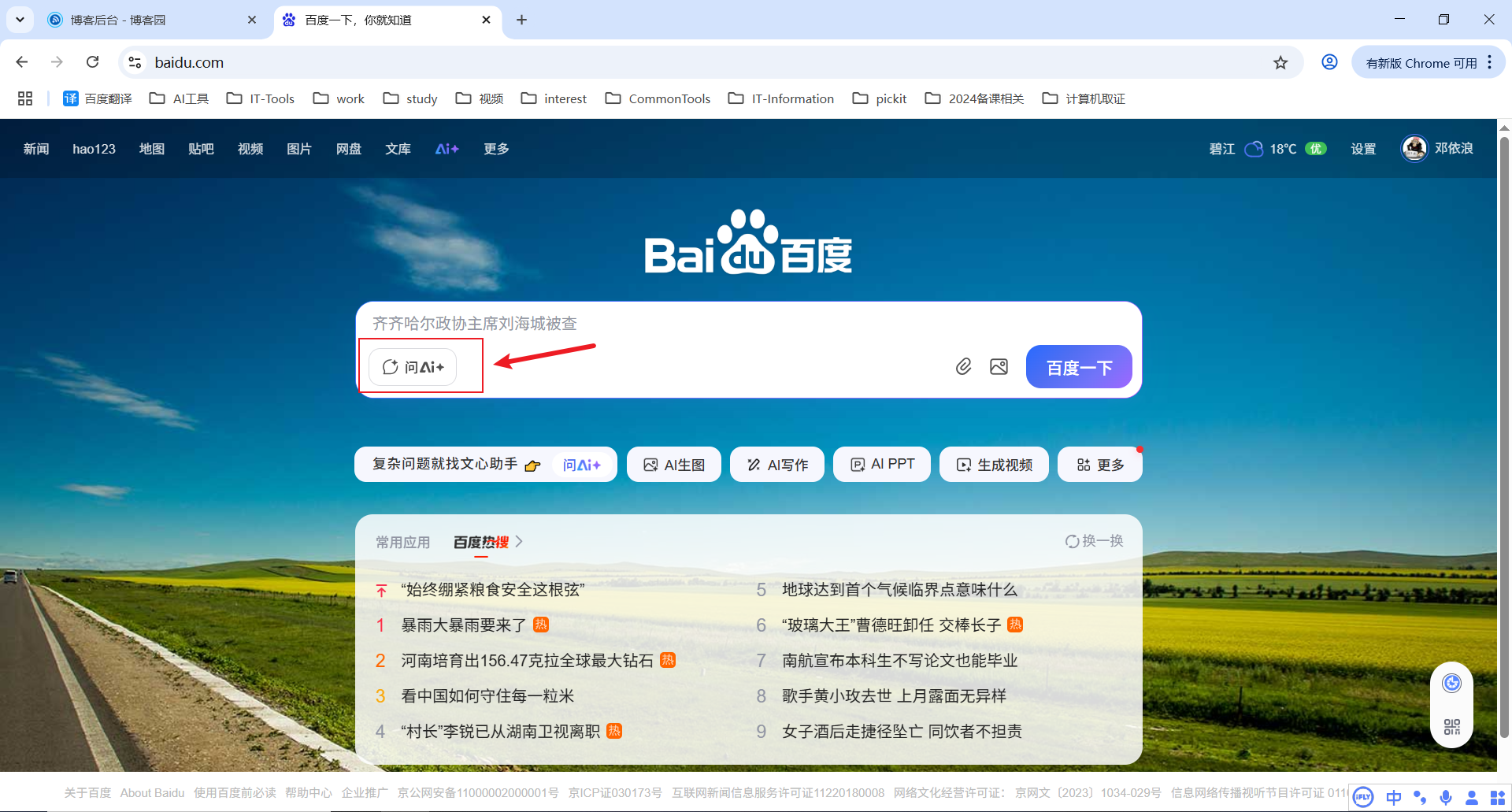Click 复杂问题就找文心助手 banner
Image resolution: width=1512 pixels, height=812 pixels.
486,465
